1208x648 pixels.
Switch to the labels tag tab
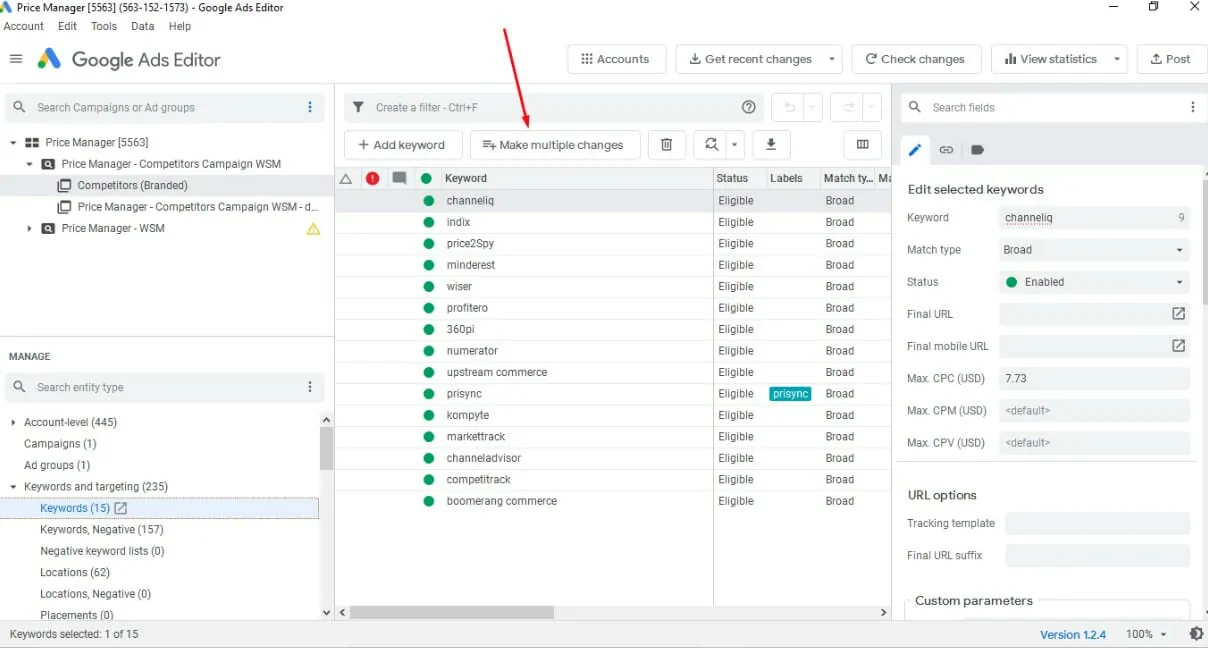[978, 150]
